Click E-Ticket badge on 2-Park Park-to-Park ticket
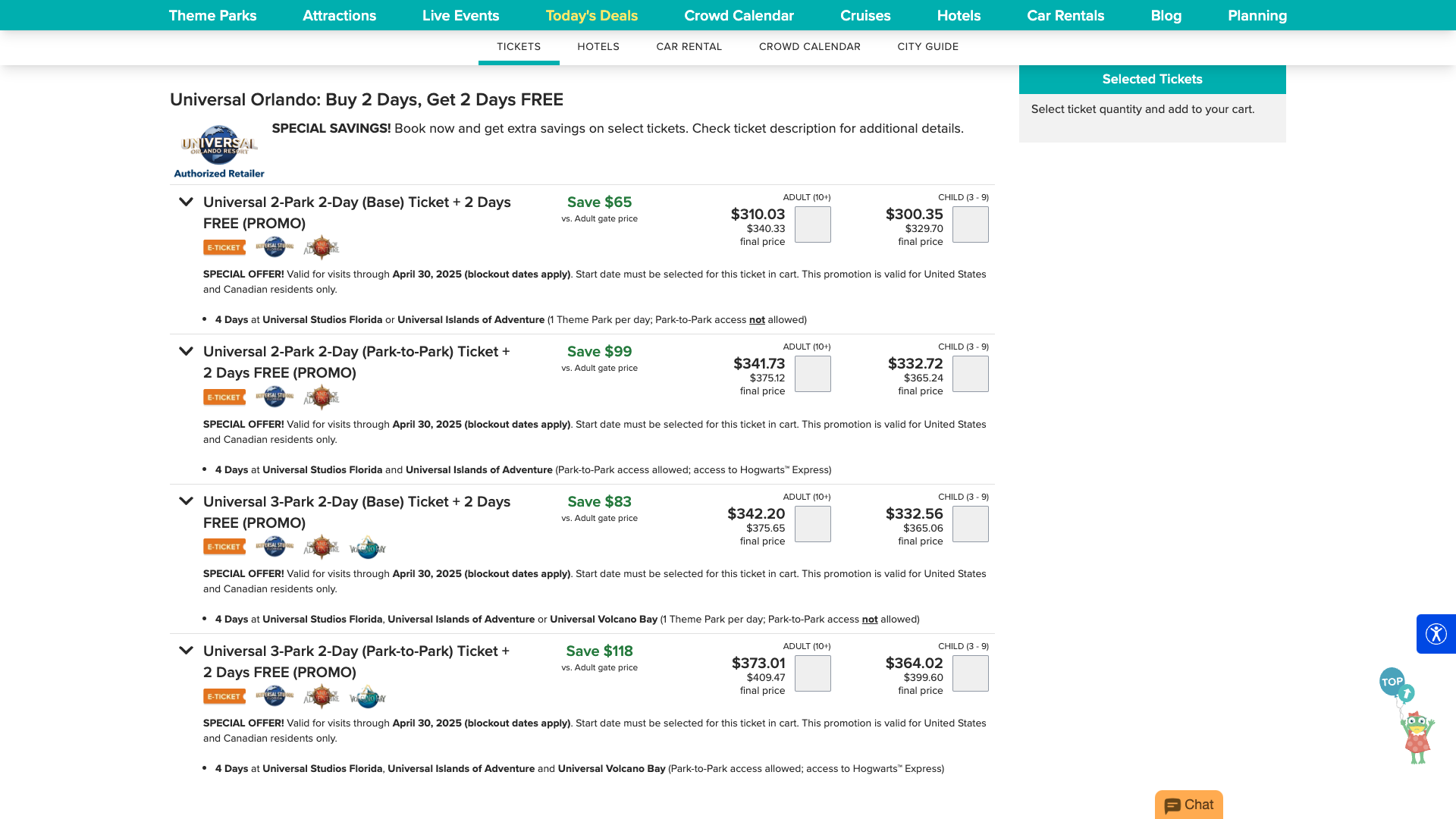 (224, 397)
